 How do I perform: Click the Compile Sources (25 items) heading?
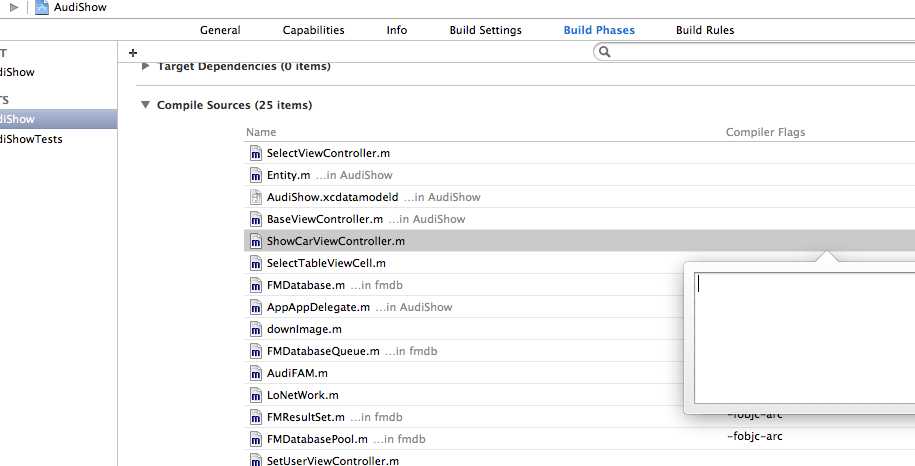pos(235,106)
